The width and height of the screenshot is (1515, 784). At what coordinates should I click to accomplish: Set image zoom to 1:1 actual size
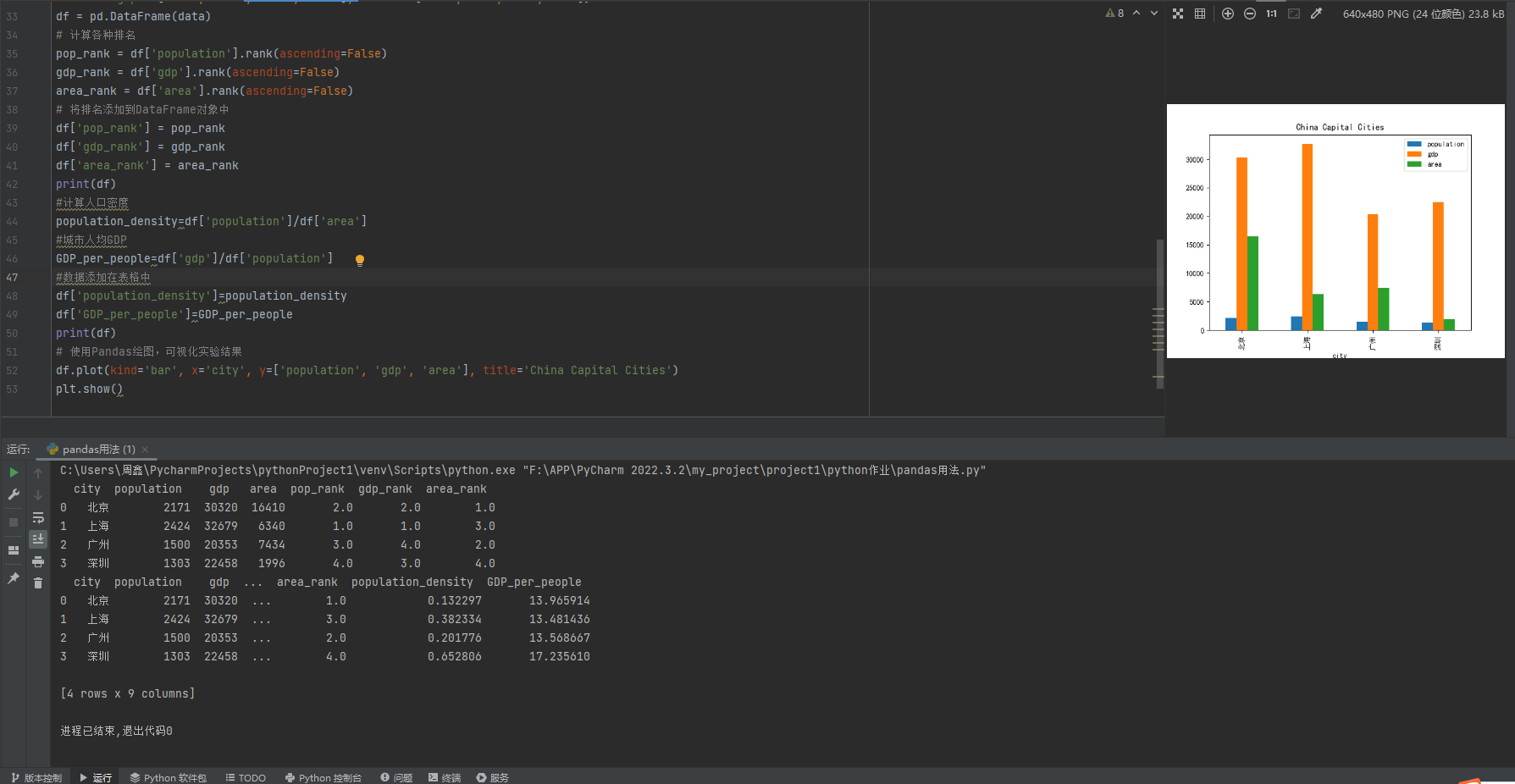click(x=1271, y=14)
